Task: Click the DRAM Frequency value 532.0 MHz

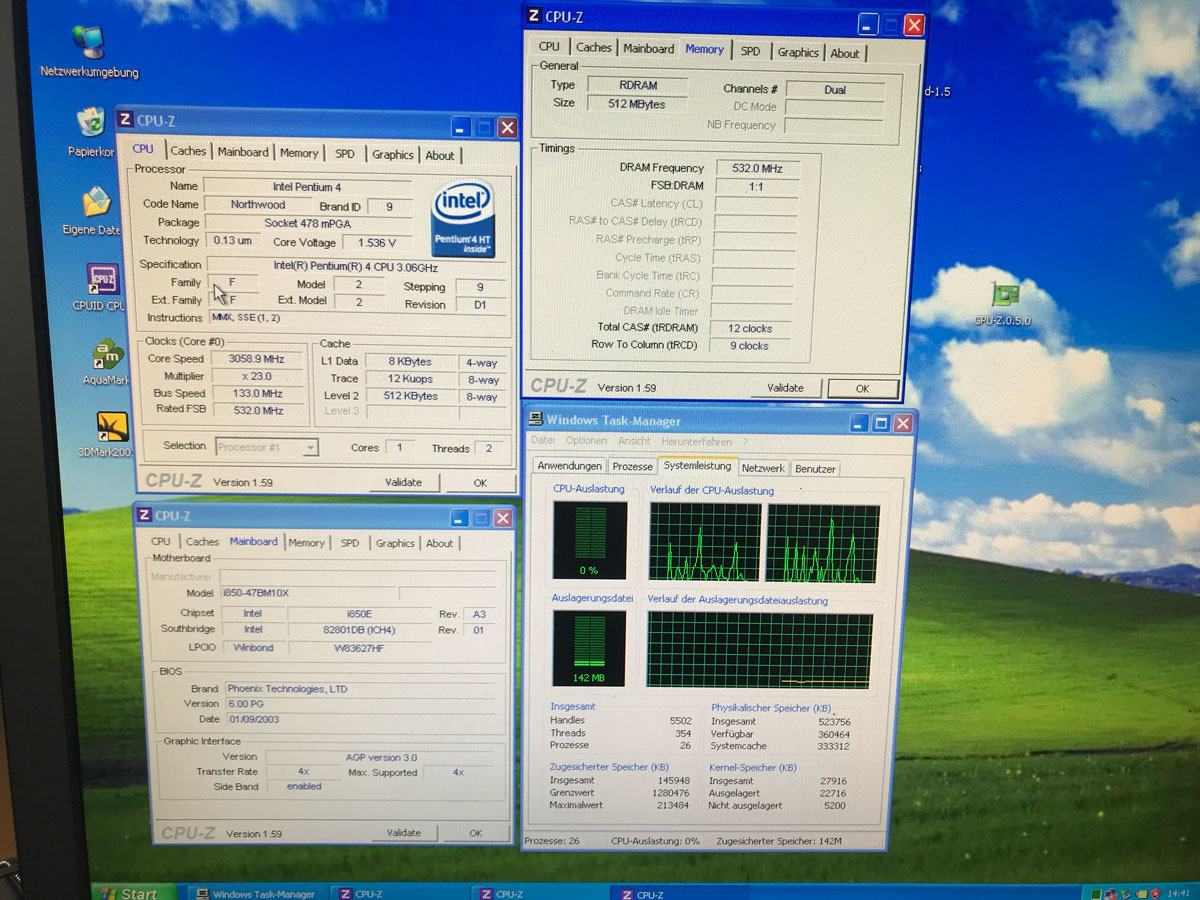Action: point(756,168)
